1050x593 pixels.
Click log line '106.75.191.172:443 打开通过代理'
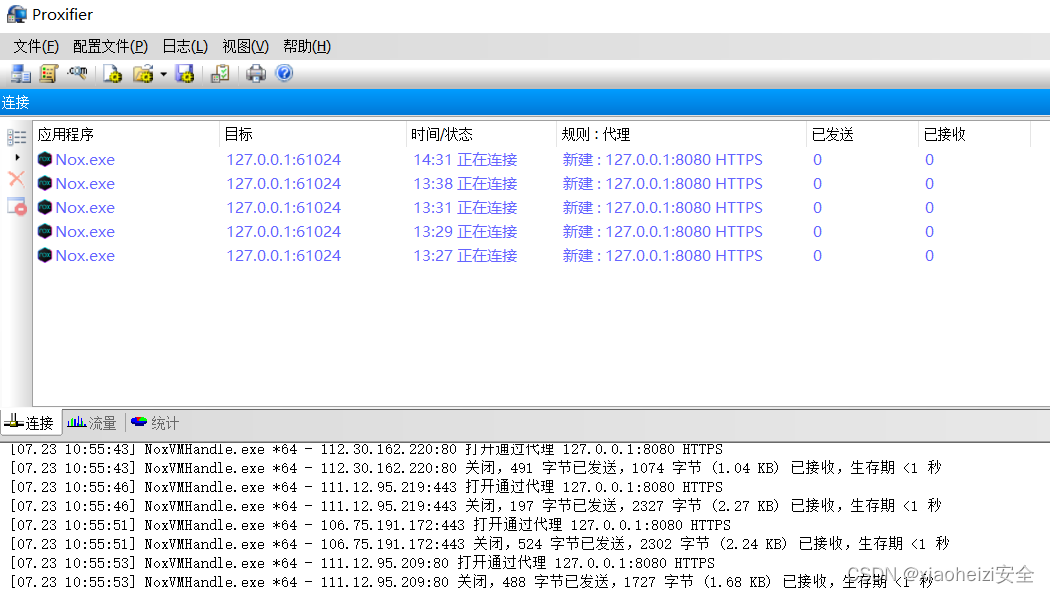(370, 525)
